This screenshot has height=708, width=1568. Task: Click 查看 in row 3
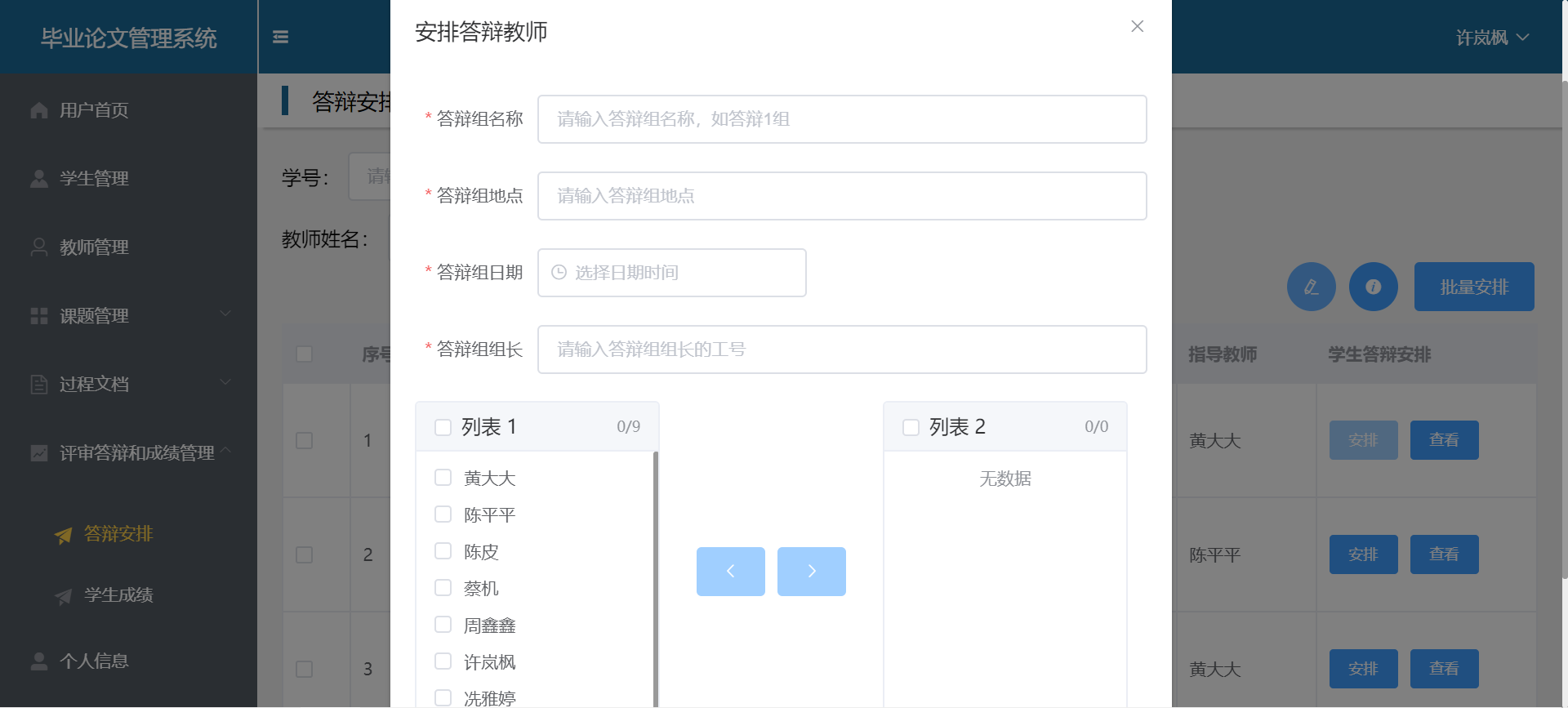coord(1445,669)
